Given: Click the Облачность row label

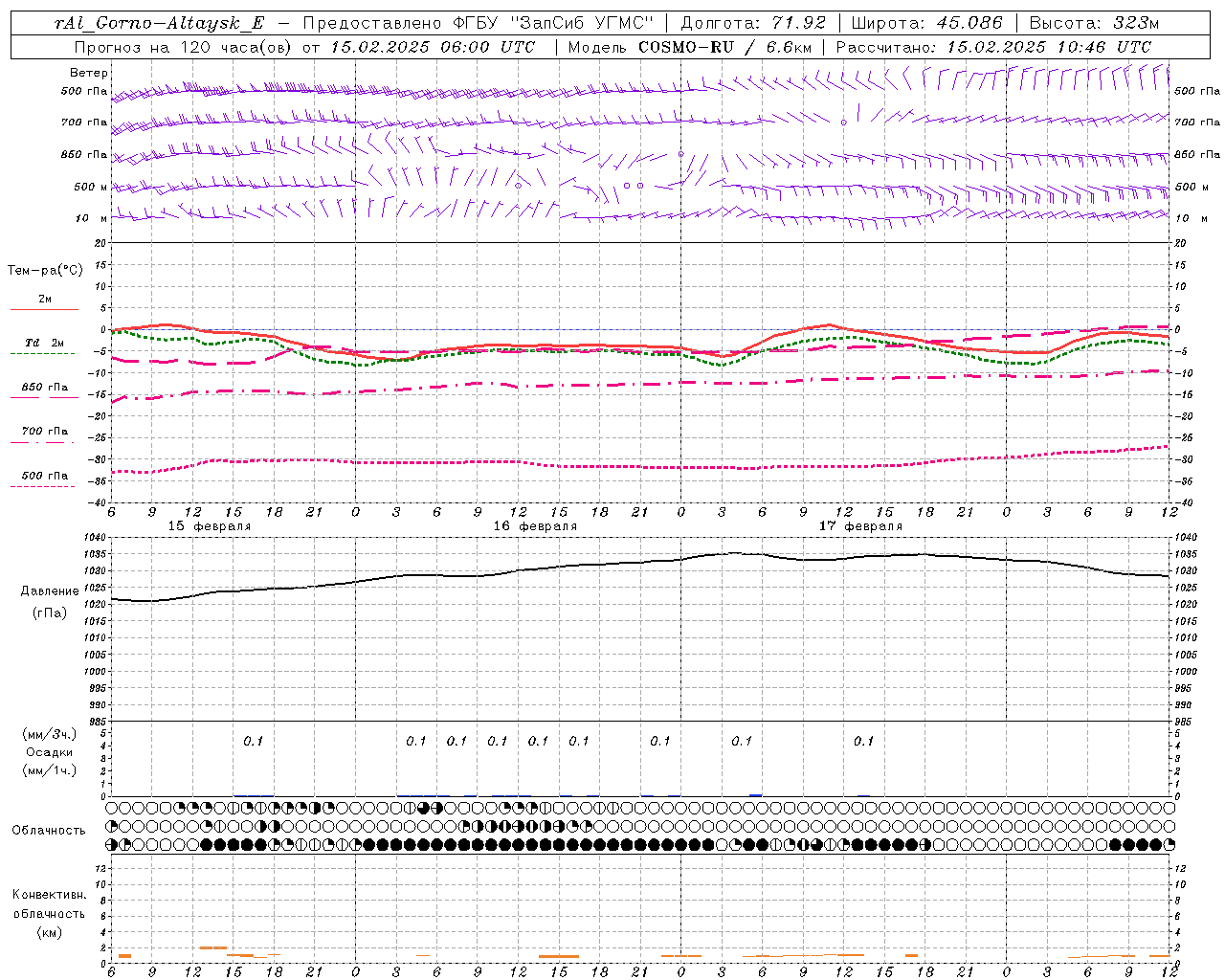Looking at the screenshot, I should [x=49, y=831].
